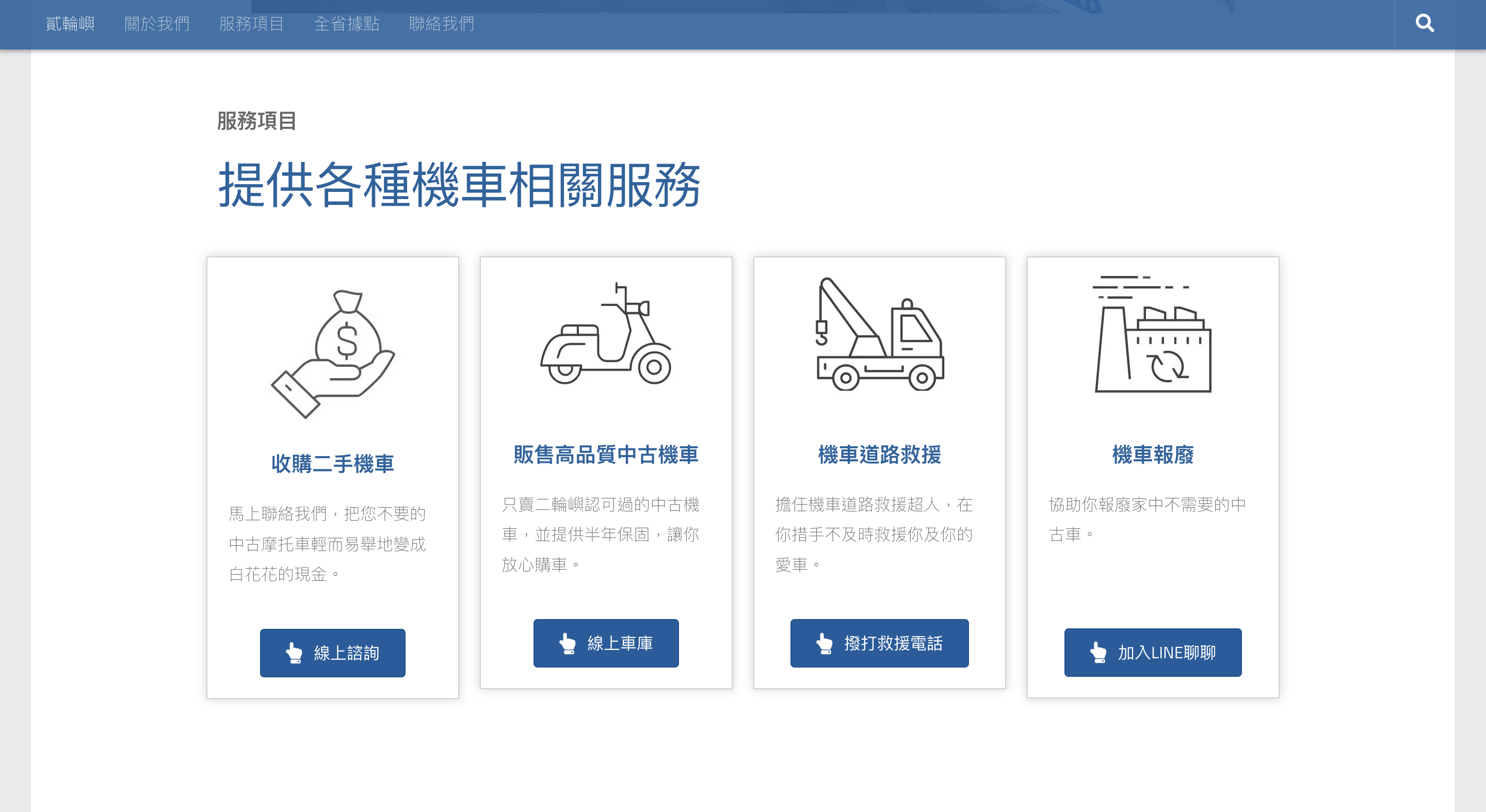Click hand pointer icon on 撥打救援電話 button
Screen dimensions: 1486x812
coord(825,643)
